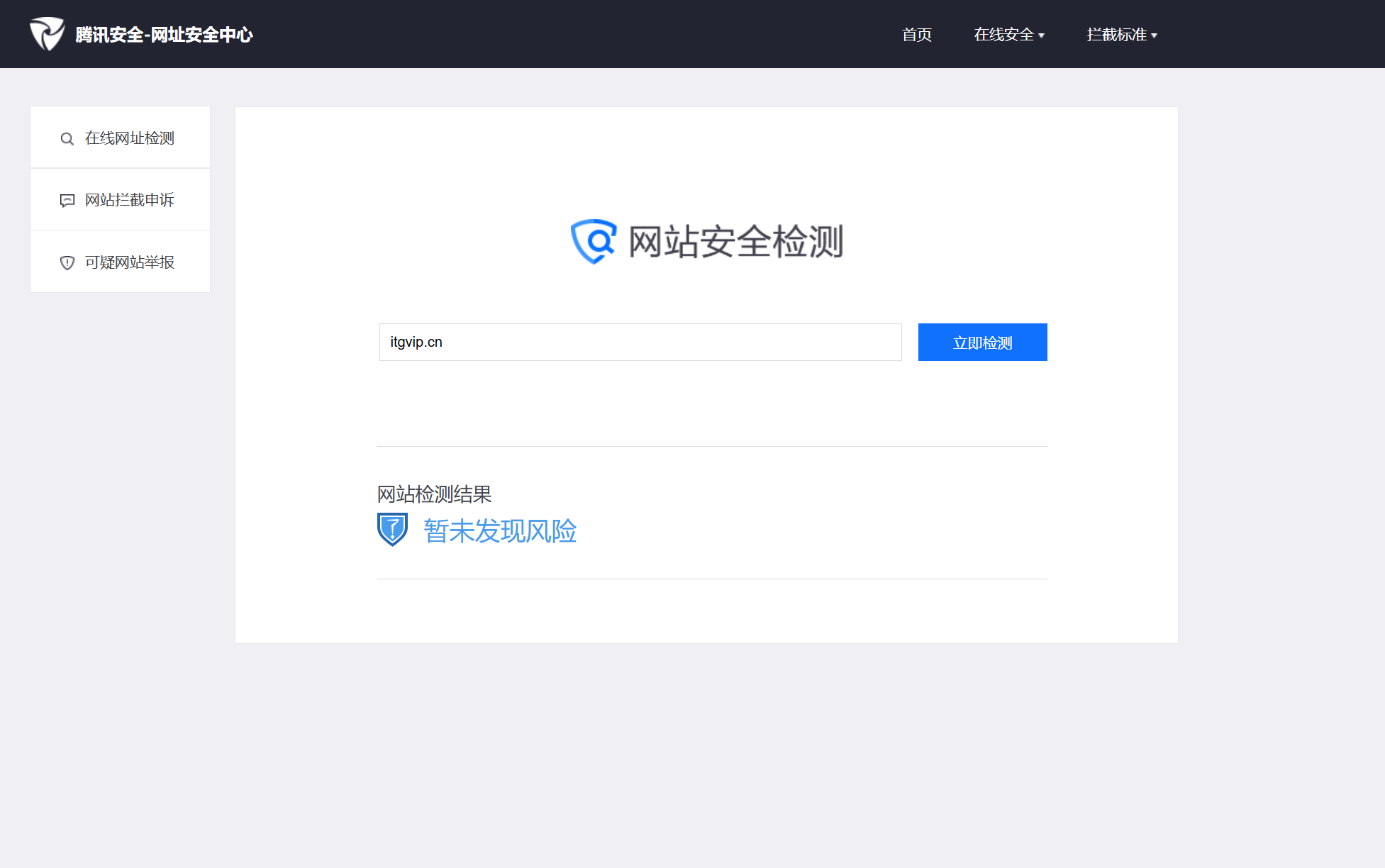Click the 网站安全检测 heading
Image resolution: width=1385 pixels, height=868 pixels.
pyautogui.click(x=735, y=242)
